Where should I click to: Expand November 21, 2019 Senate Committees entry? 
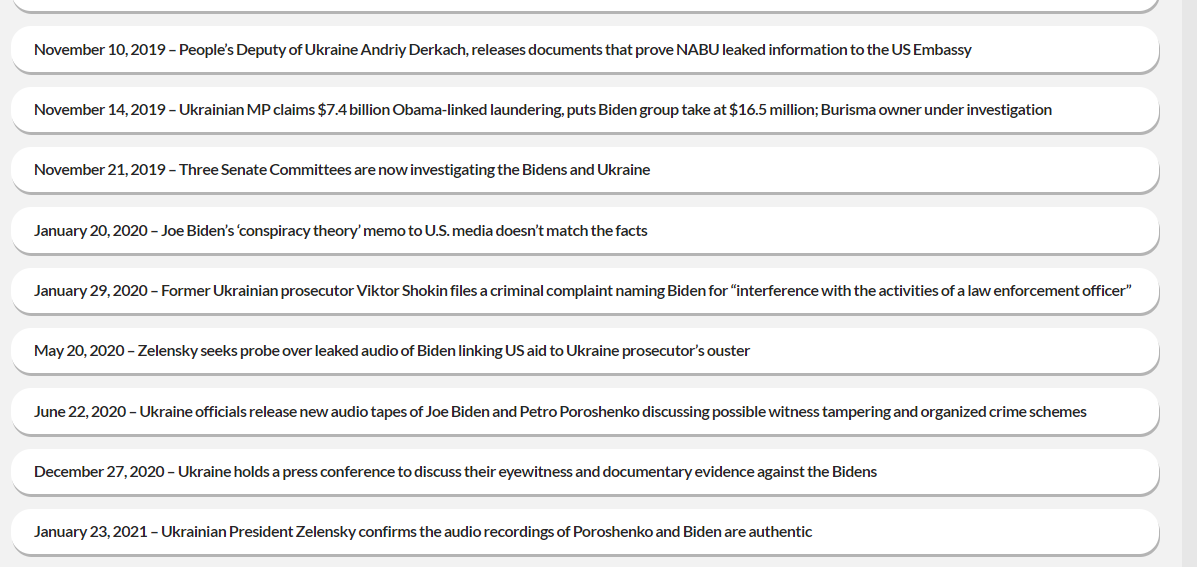click(585, 170)
